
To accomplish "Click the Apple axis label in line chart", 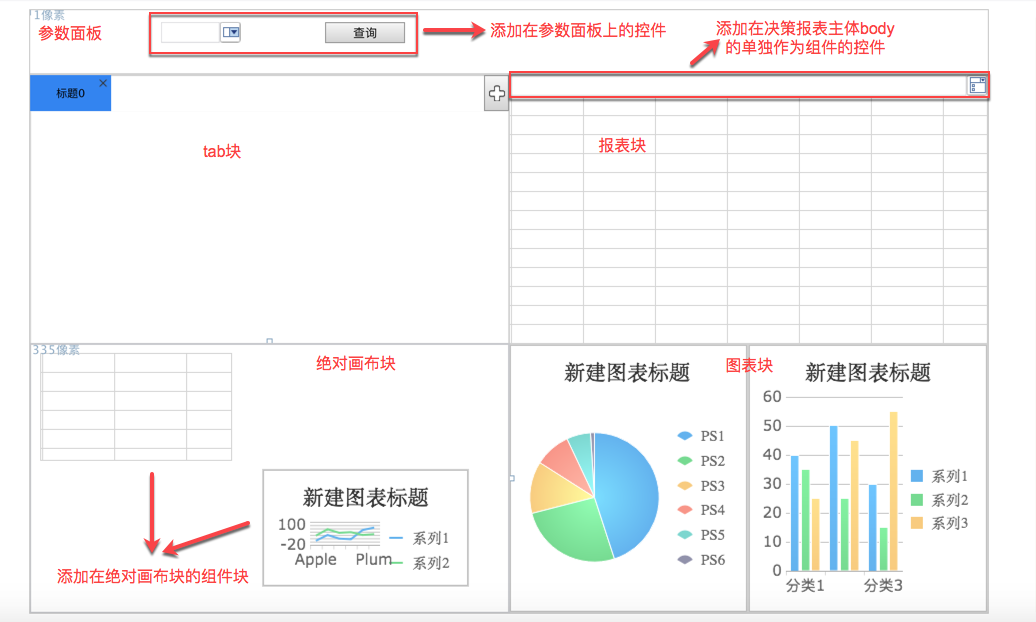I will tap(315, 559).
